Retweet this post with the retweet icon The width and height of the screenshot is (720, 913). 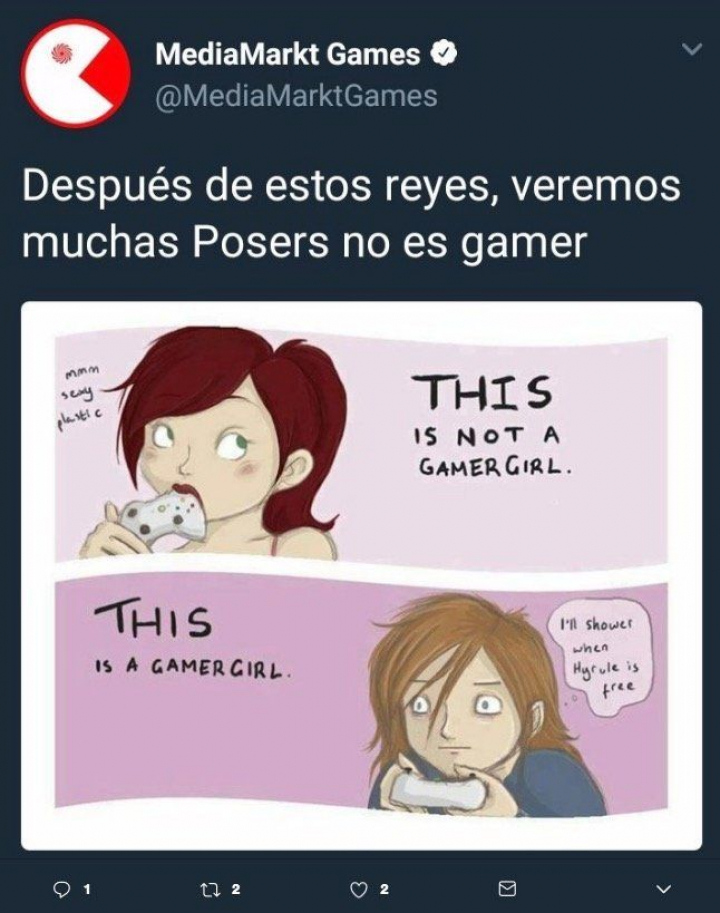207,889
